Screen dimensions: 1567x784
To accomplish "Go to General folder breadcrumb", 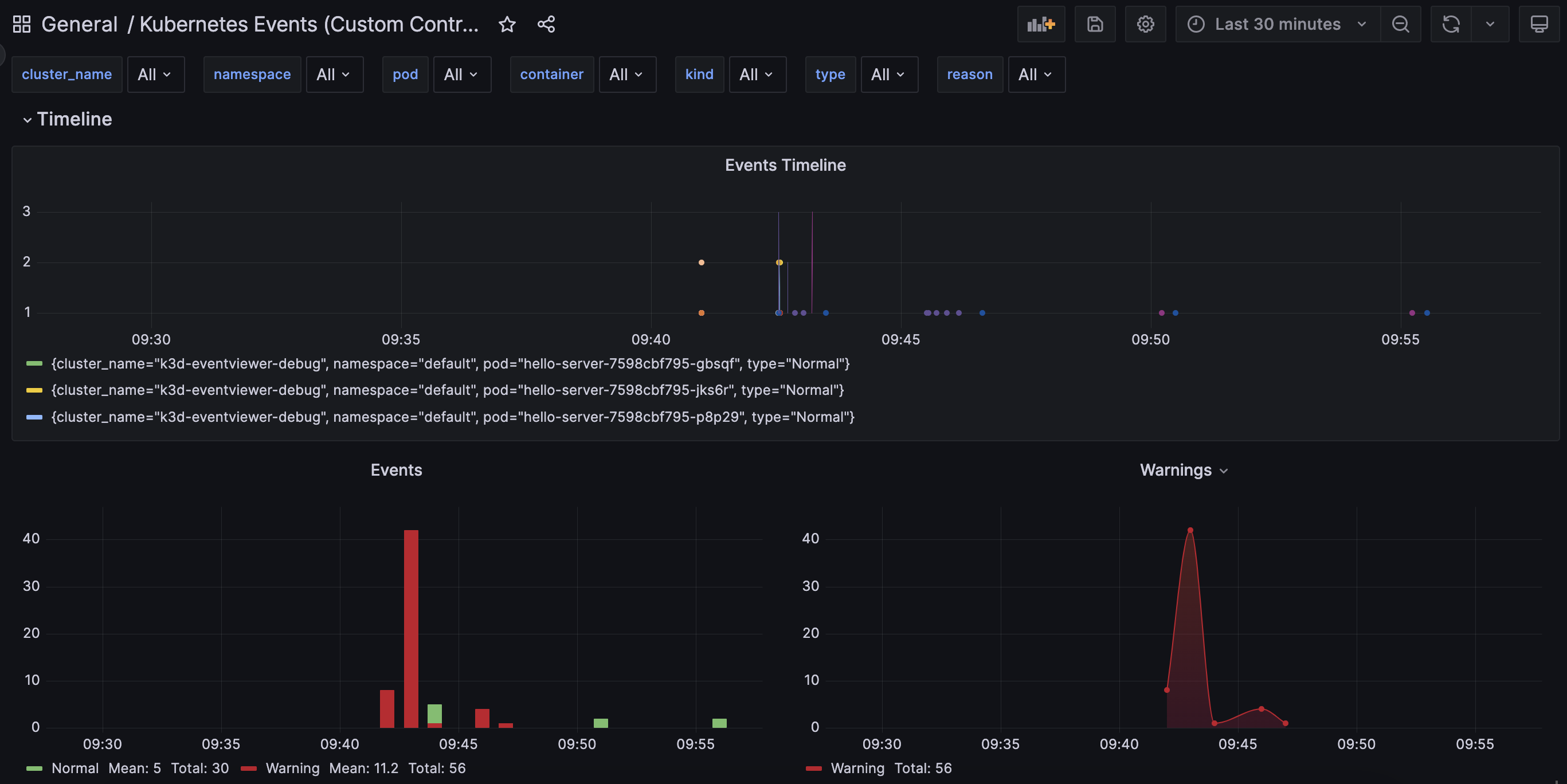I will click(x=79, y=24).
